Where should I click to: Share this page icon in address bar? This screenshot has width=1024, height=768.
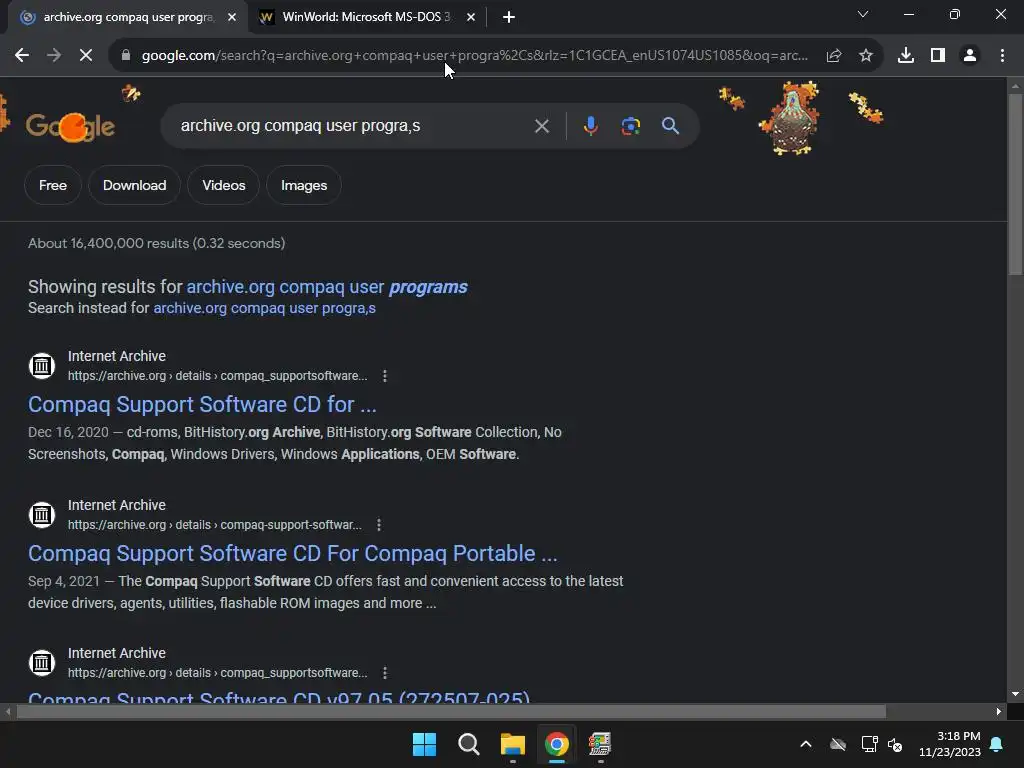[834, 56]
